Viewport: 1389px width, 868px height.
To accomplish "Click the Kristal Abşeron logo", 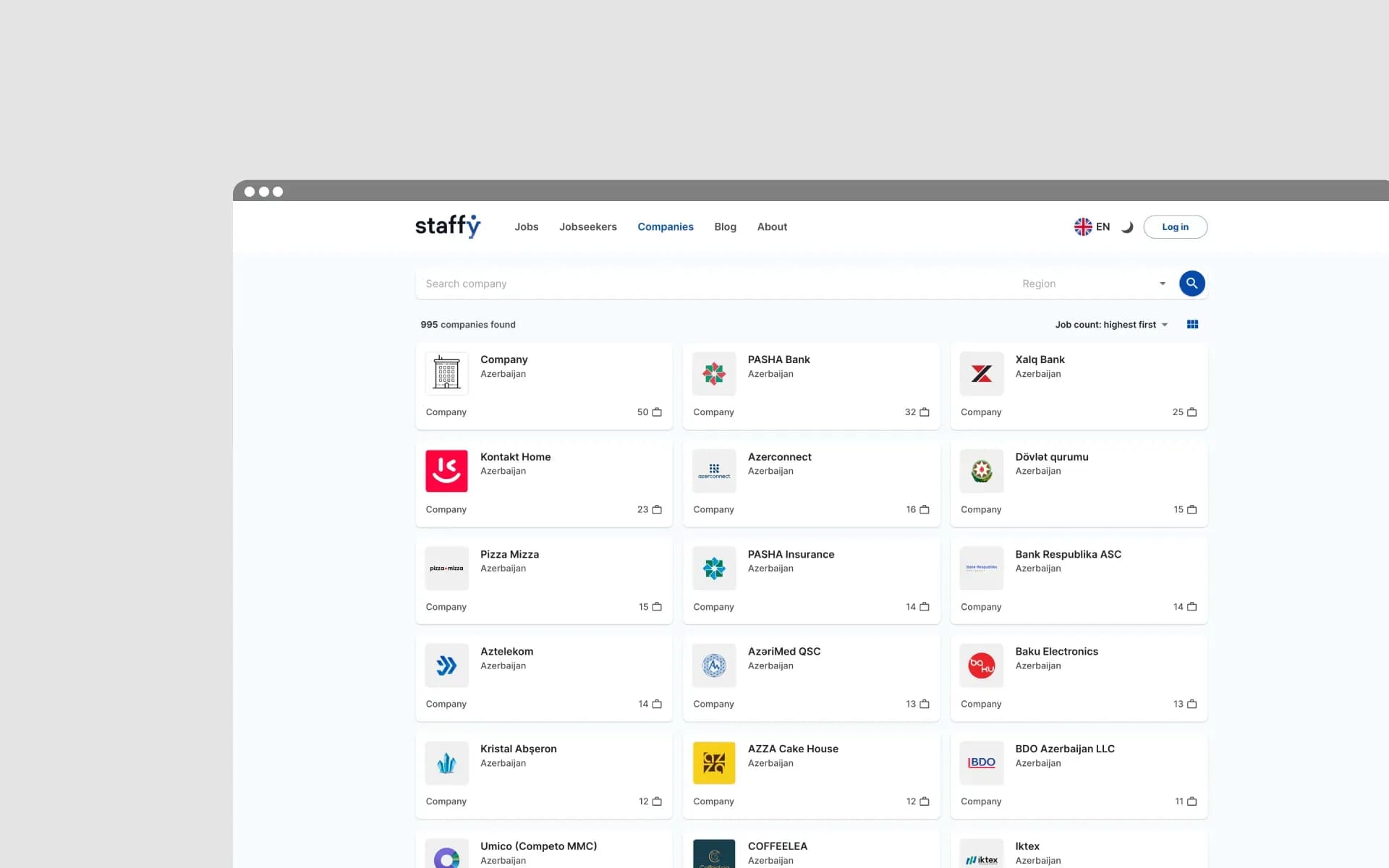I will 446,763.
